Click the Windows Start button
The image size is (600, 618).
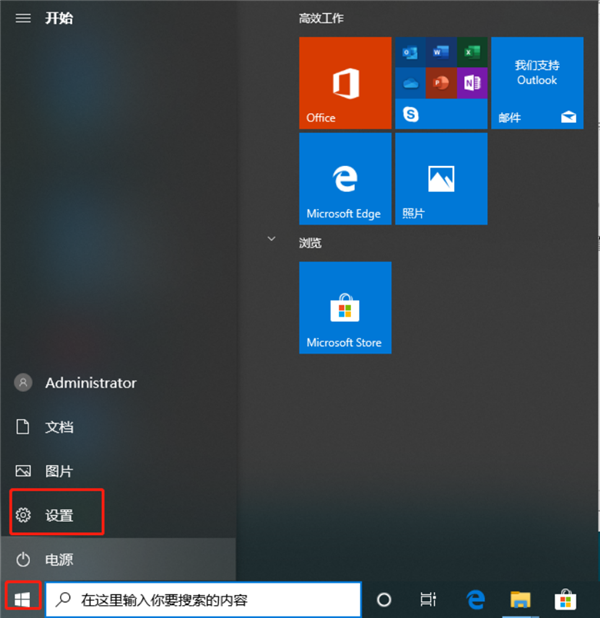coord(23,599)
